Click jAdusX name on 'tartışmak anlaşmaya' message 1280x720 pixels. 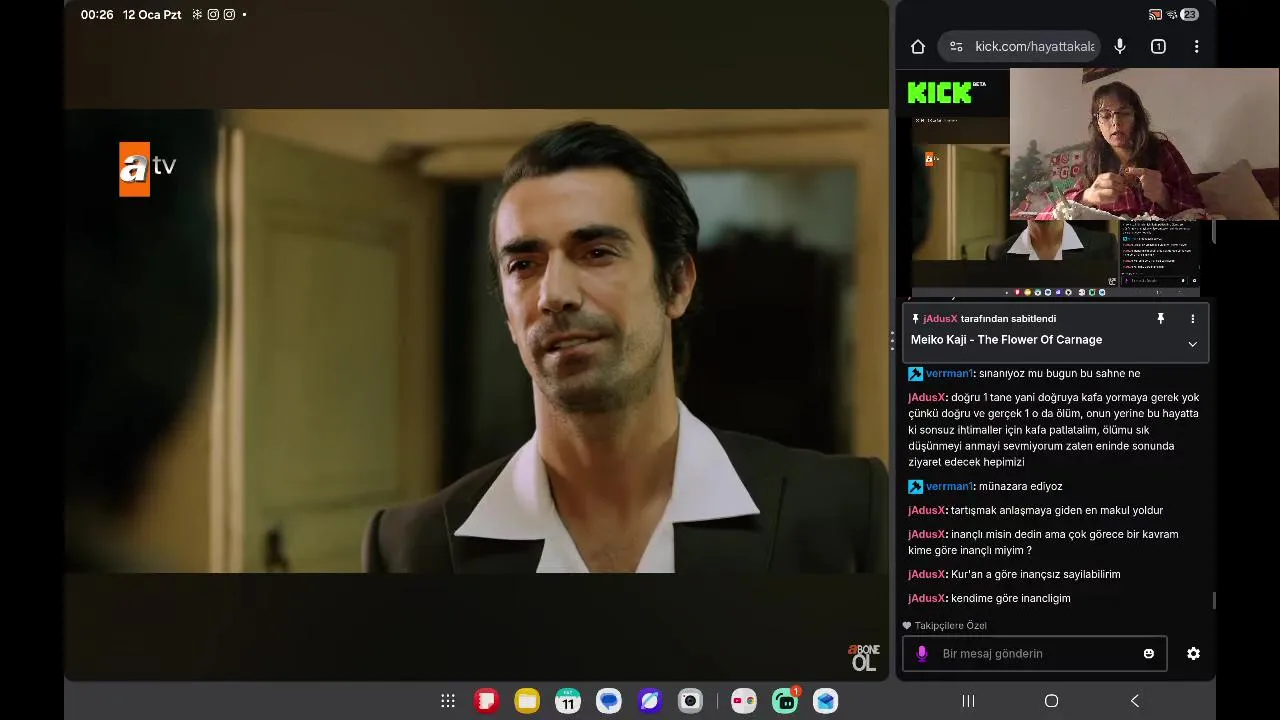[926, 510]
